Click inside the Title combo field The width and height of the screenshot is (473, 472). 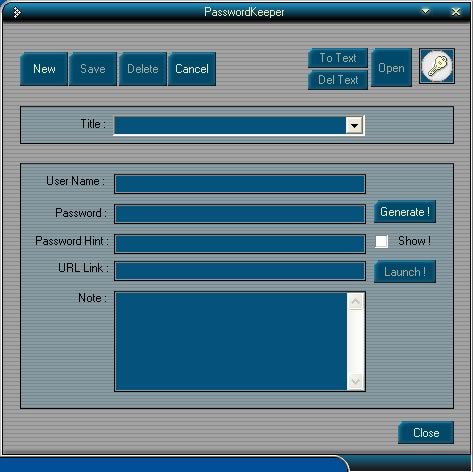[x=231, y=126]
